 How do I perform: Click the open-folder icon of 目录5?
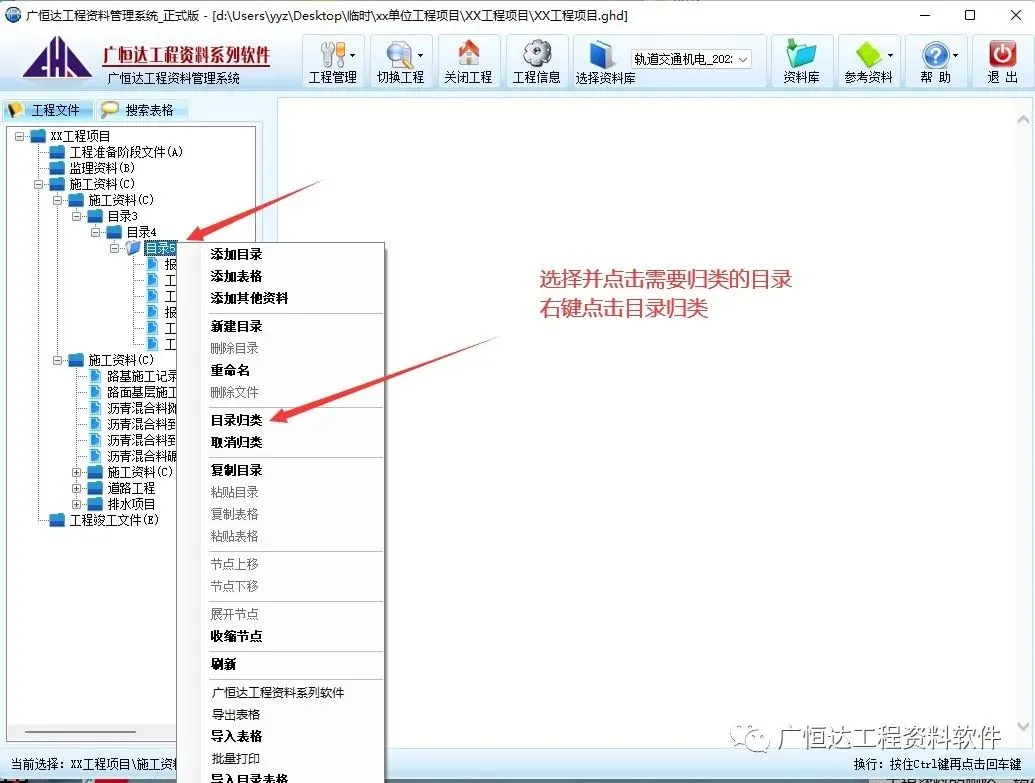[133, 248]
